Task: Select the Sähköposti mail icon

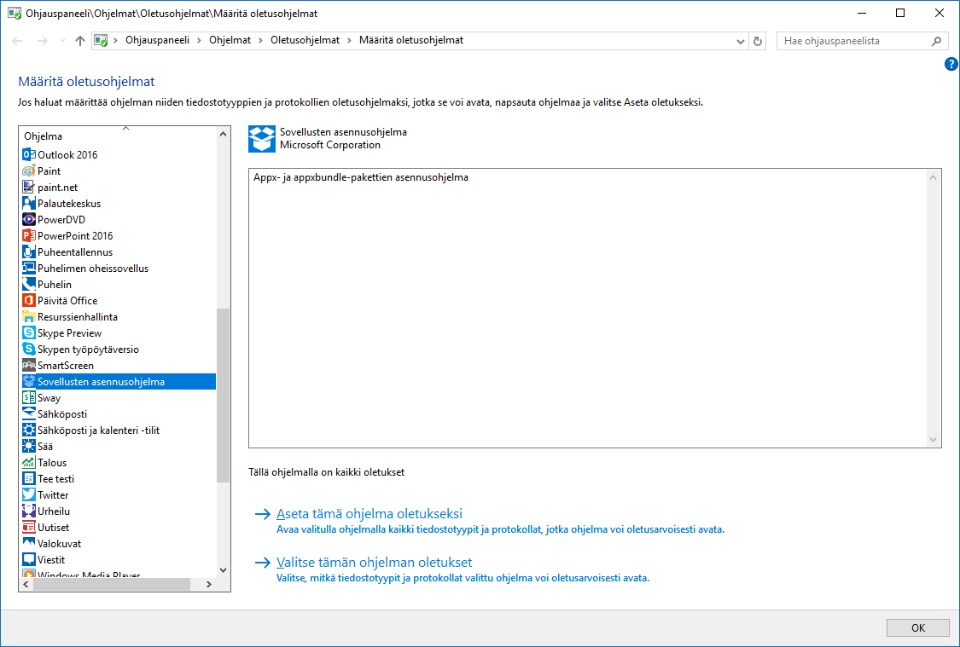Action: point(28,414)
